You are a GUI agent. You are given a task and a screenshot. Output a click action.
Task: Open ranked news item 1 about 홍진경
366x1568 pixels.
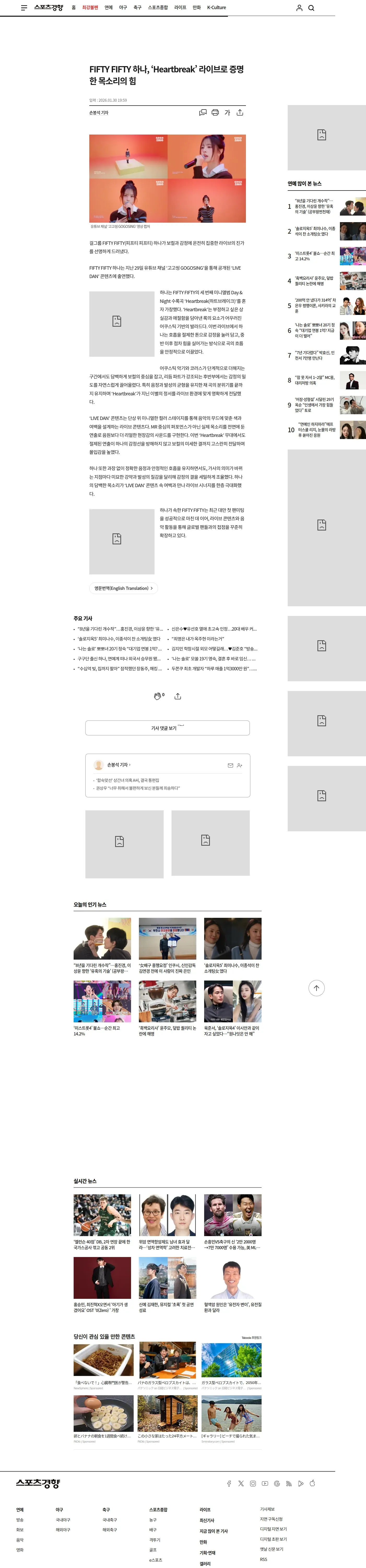coord(315,206)
